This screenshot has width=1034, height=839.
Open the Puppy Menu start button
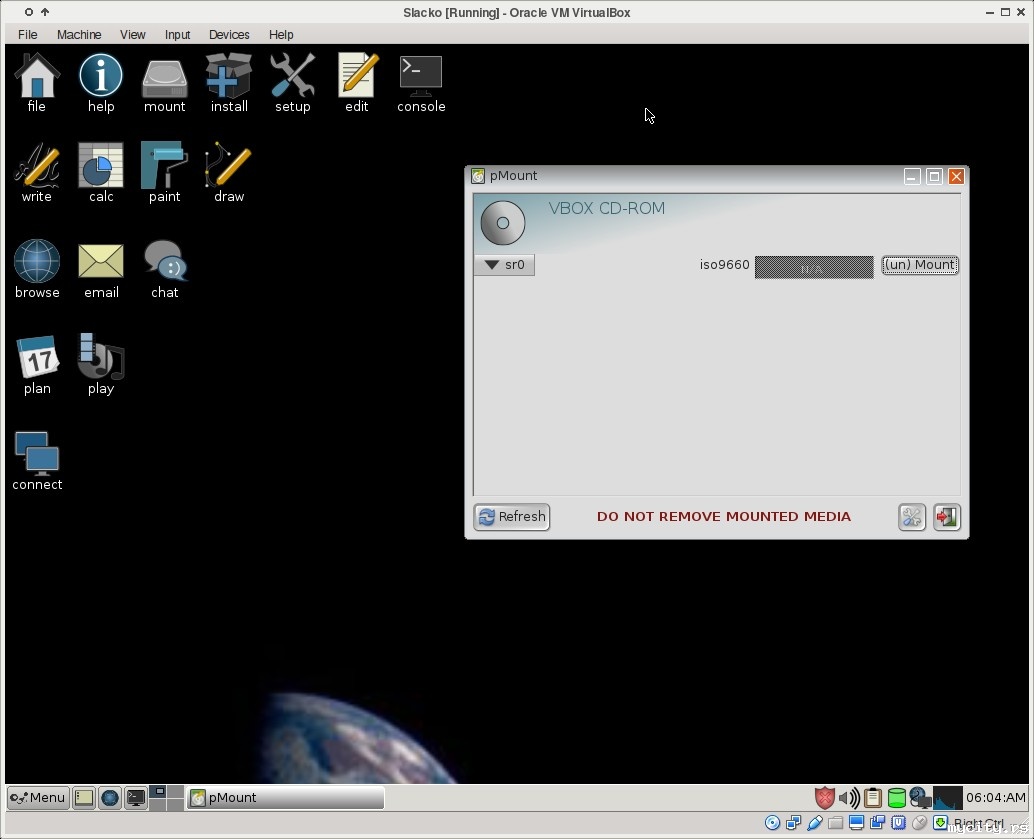38,797
